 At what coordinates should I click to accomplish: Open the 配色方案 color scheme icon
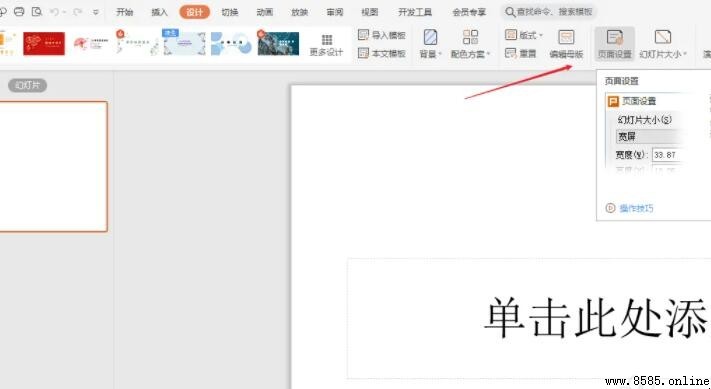coord(470,37)
